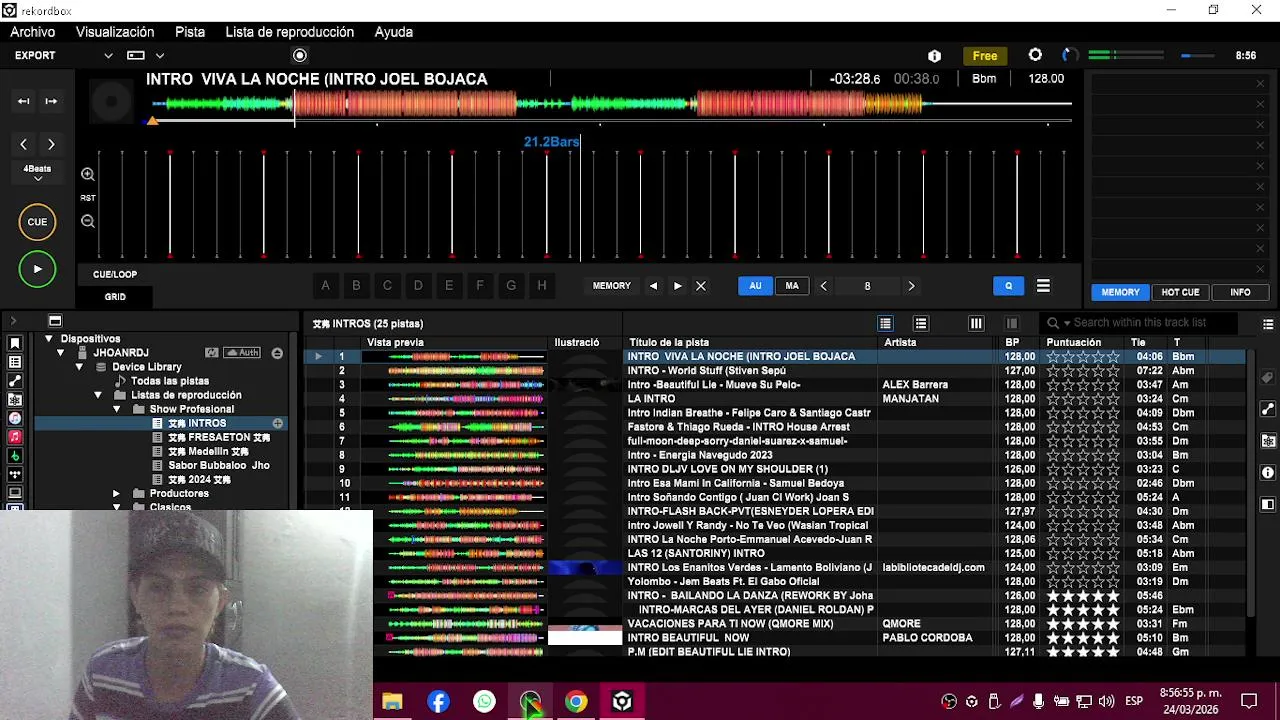Open the player layout dropdown arrow
This screenshot has width=1280, height=720.
coord(159,56)
